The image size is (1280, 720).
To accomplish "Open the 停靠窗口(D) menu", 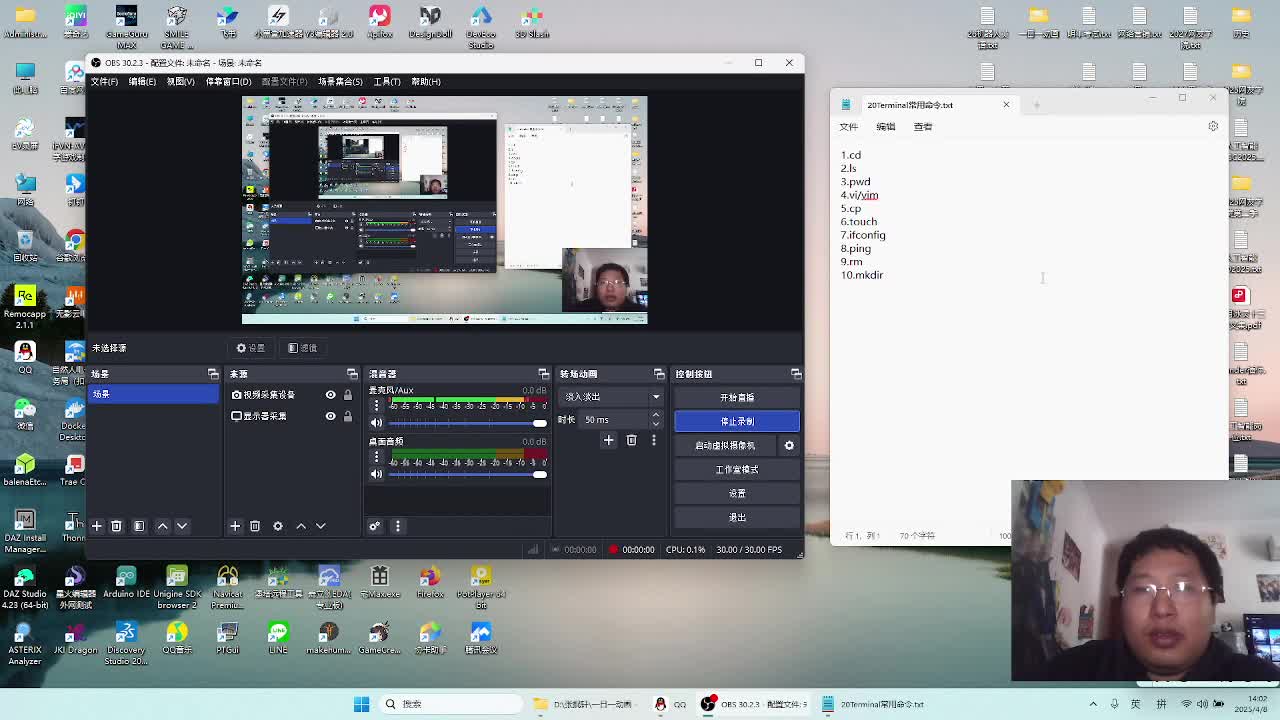I will pos(228,82).
